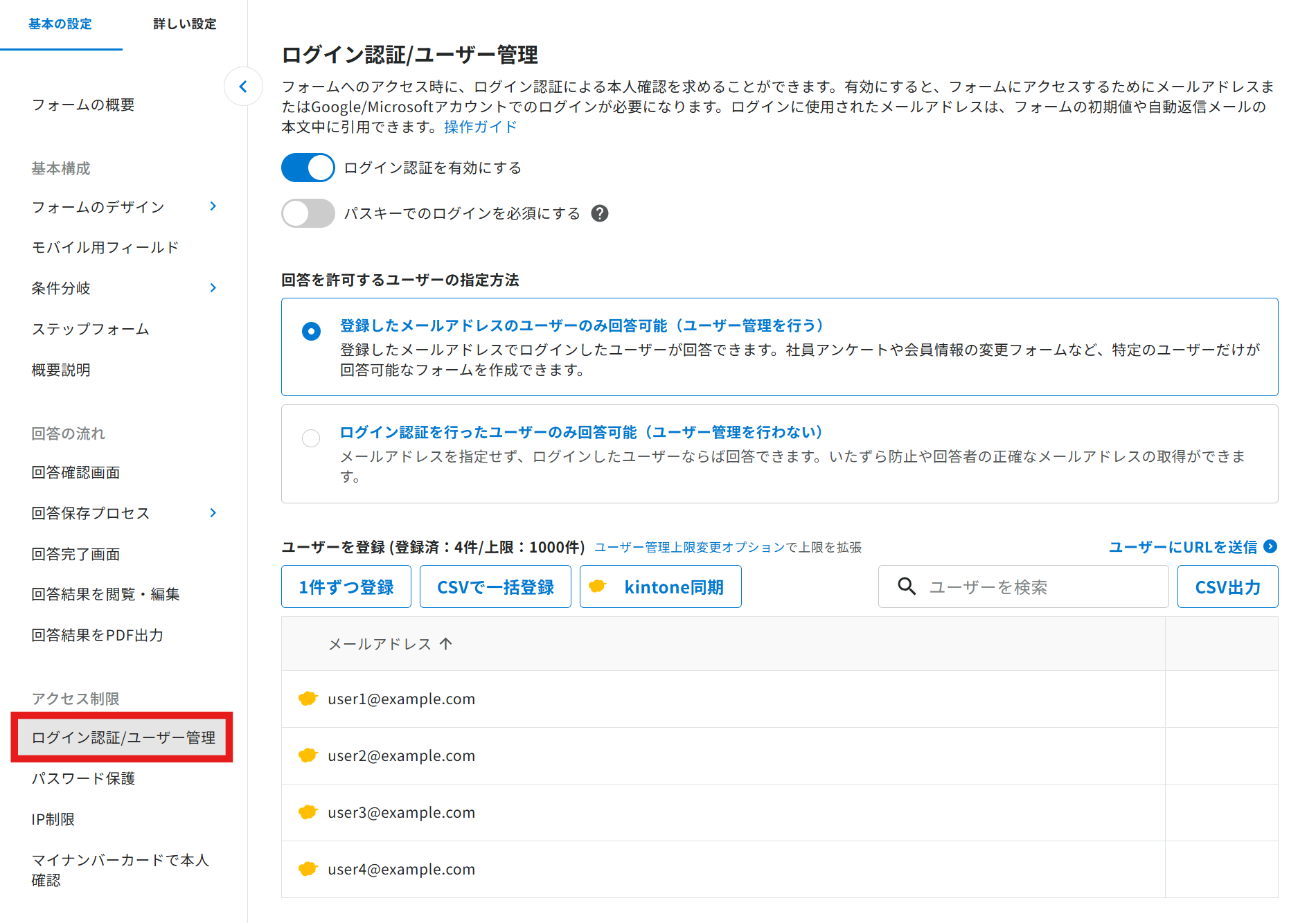The height and width of the screenshot is (923, 1316).
Task: Open ステップフォーム menu item
Action: (91, 329)
